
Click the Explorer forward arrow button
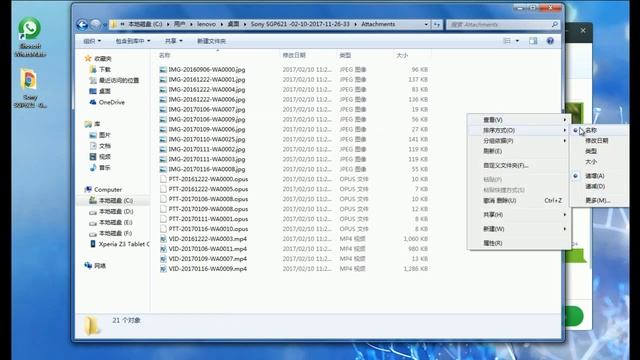pos(96,24)
